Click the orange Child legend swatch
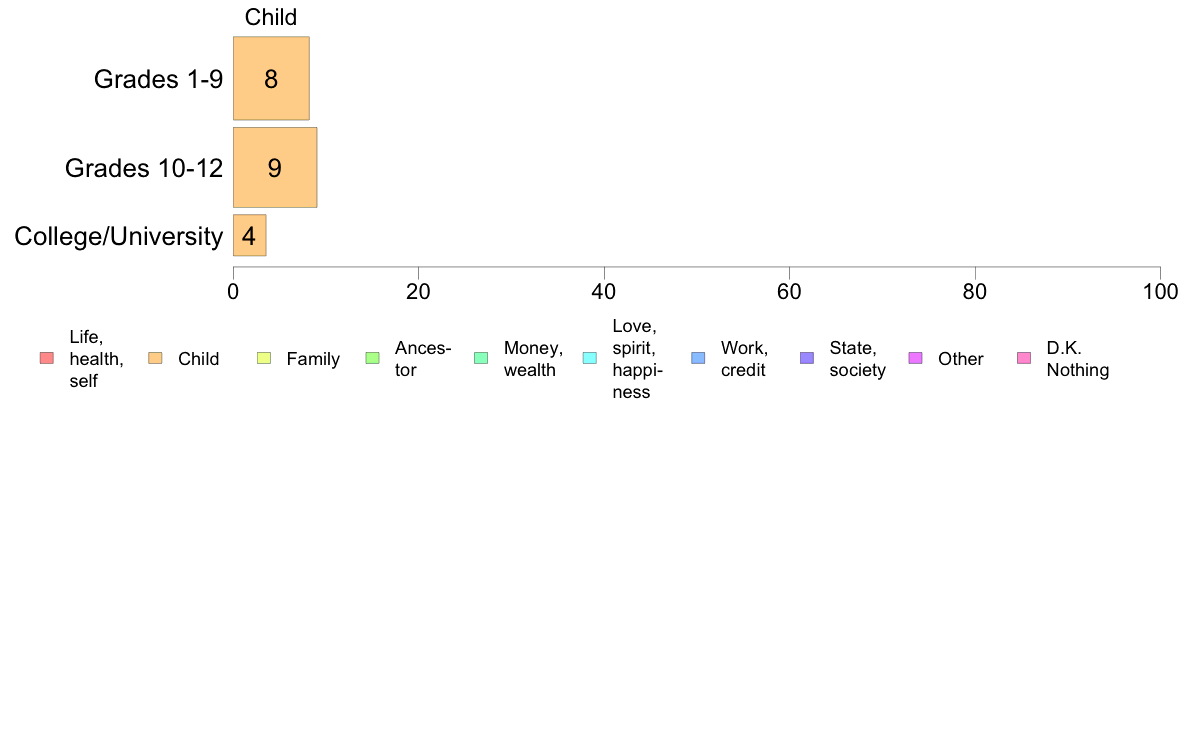Screen dimensions: 1188x736 (155, 359)
